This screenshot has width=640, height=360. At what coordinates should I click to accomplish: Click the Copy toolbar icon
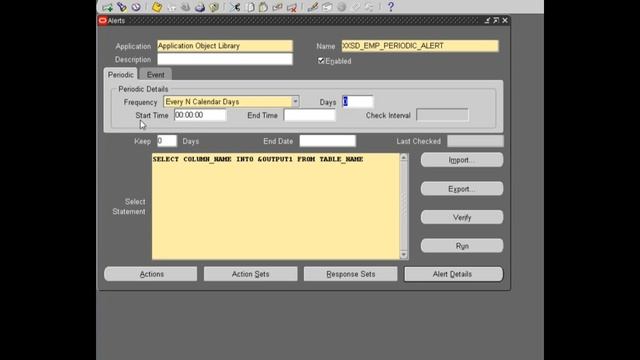click(x=250, y=7)
